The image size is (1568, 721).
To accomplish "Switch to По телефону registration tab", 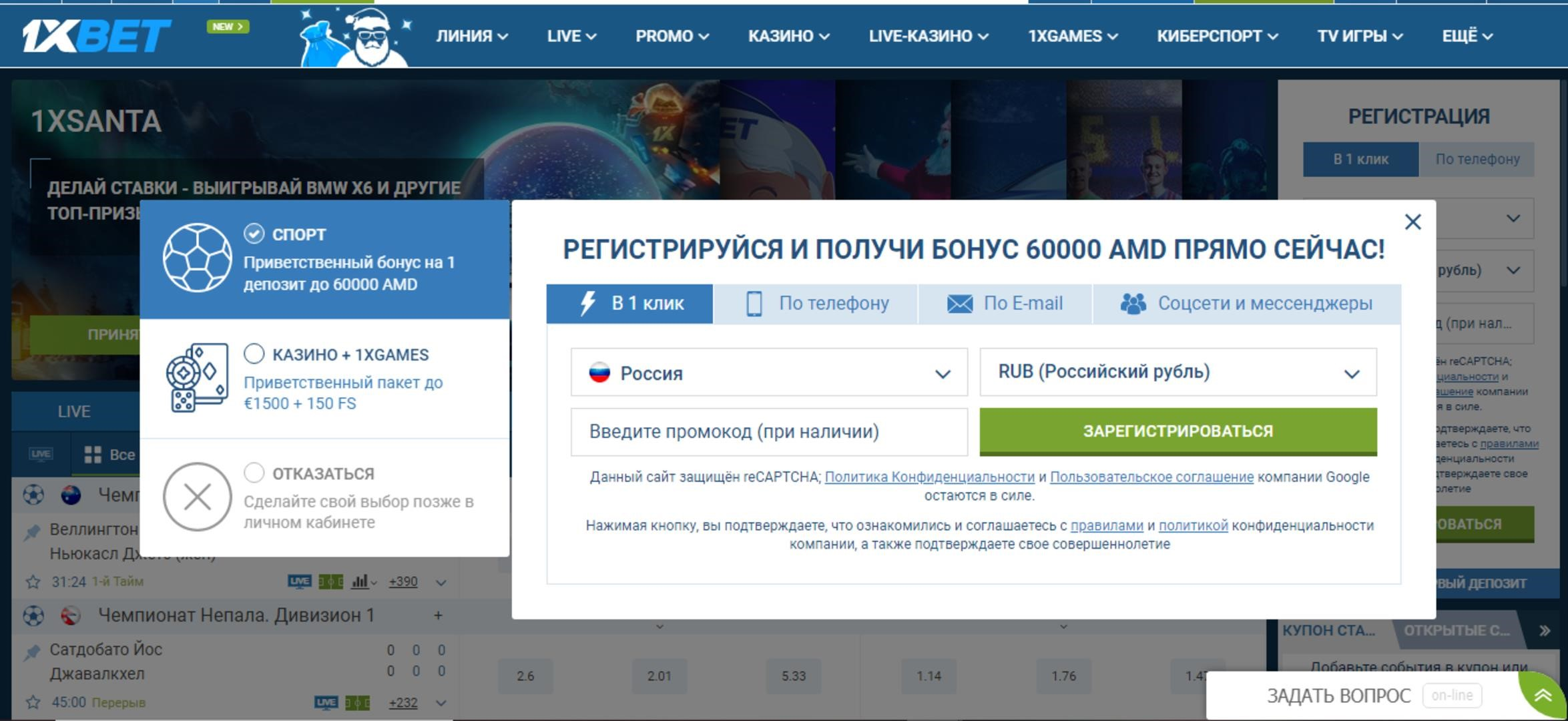I will pyautogui.click(x=816, y=304).
